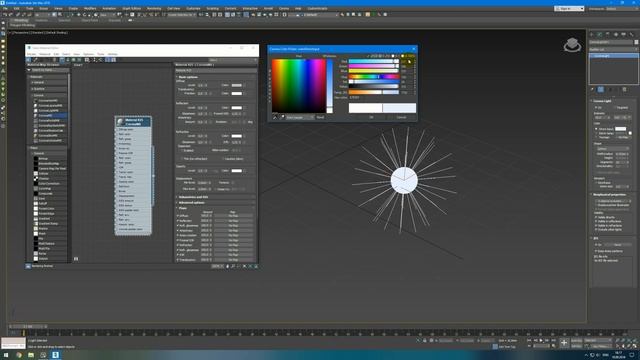Click the Diffuse color swatch
The height and width of the screenshot is (360, 640).
pyautogui.click(x=237, y=85)
